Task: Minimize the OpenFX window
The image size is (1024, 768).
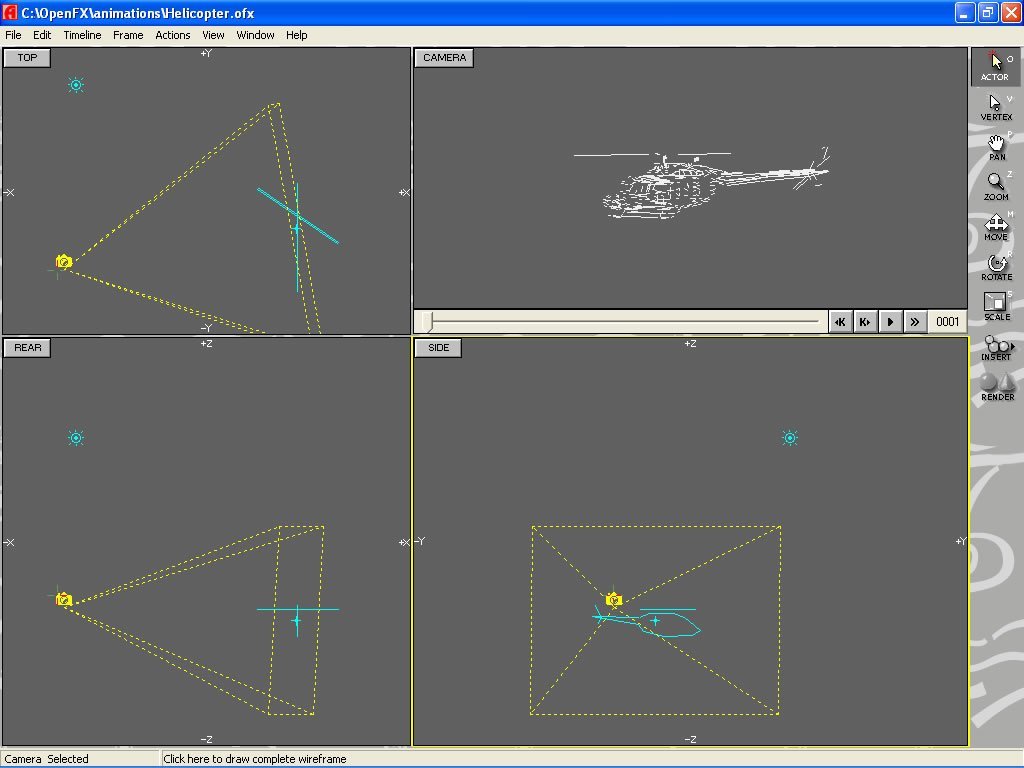Action: click(x=965, y=12)
